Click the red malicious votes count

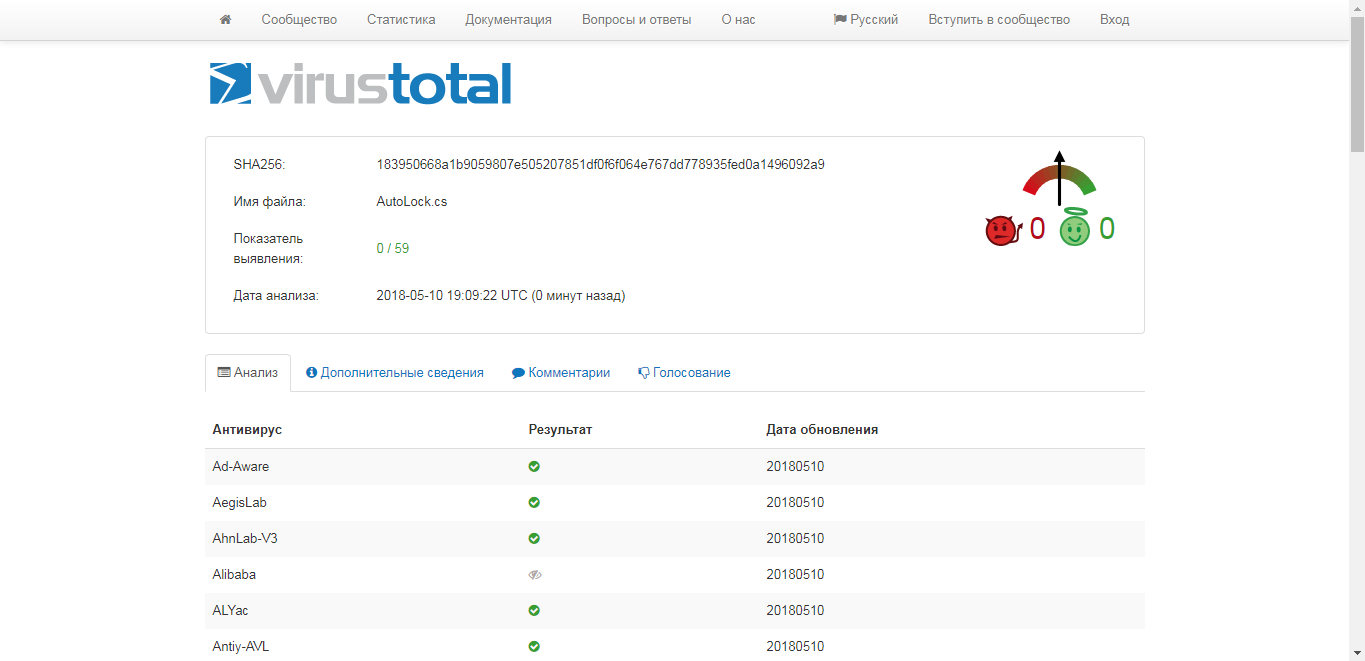[1037, 229]
